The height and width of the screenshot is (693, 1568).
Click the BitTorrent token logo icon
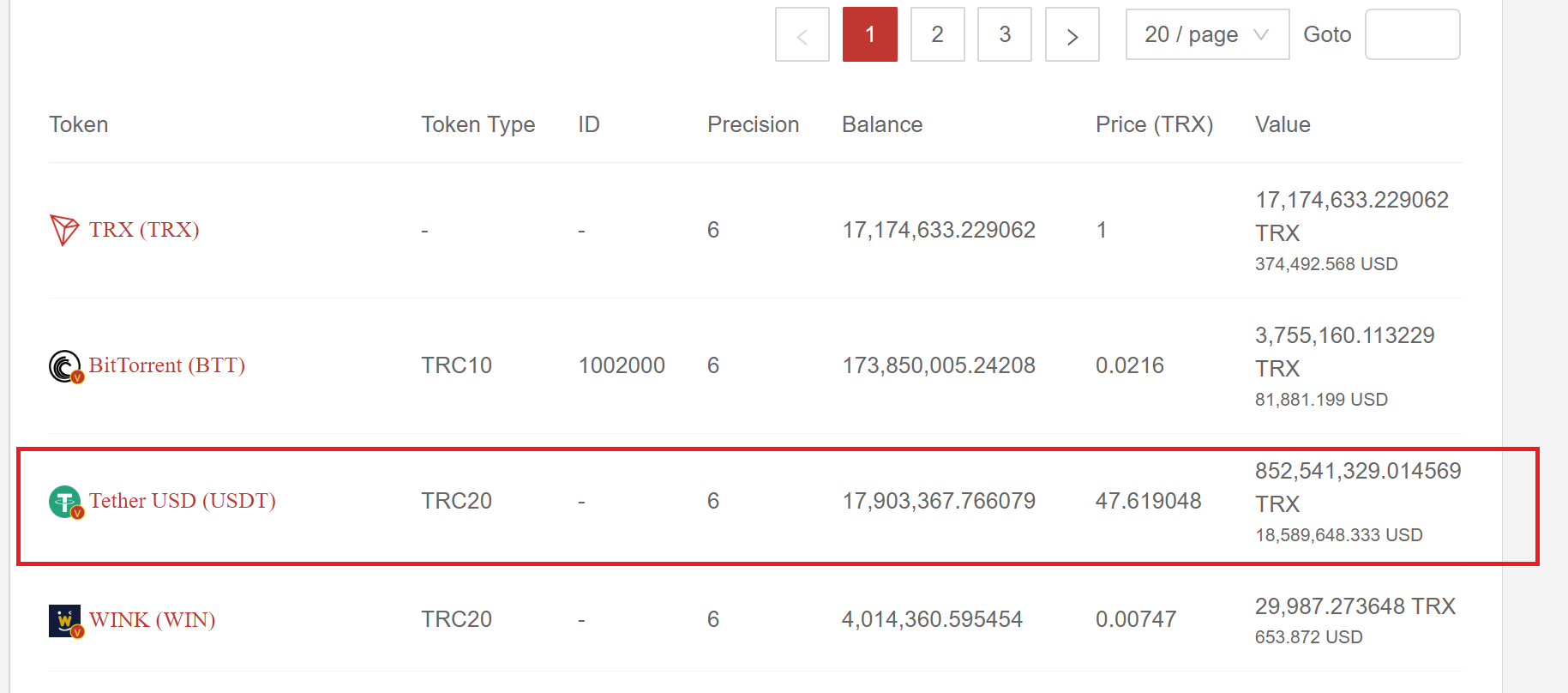65,366
